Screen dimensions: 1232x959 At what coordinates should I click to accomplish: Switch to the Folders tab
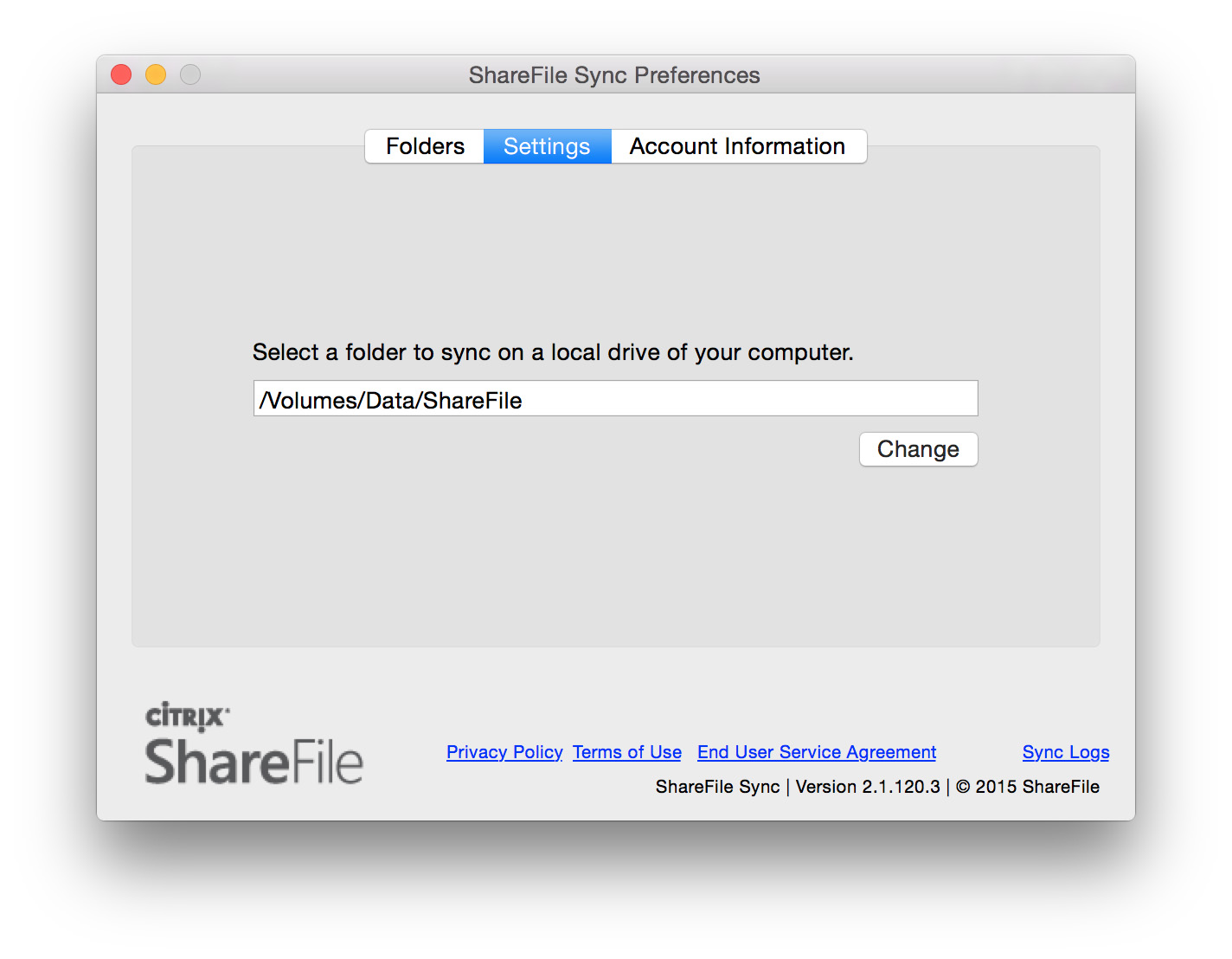pyautogui.click(x=425, y=146)
